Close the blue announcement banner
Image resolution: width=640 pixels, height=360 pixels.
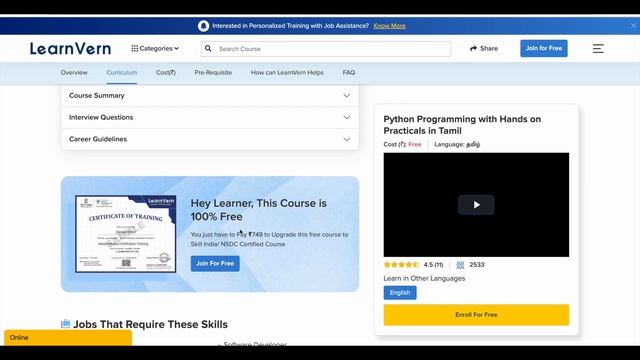(633, 26)
